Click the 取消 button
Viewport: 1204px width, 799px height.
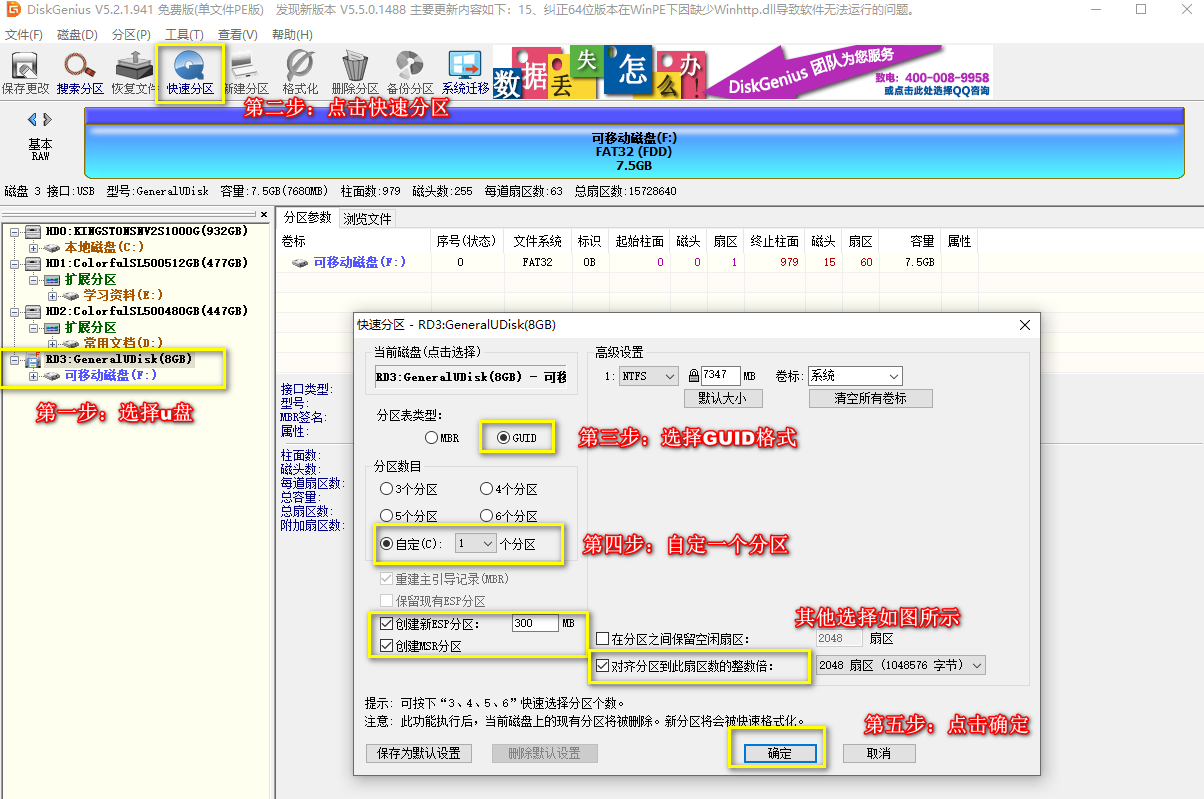[x=879, y=753]
